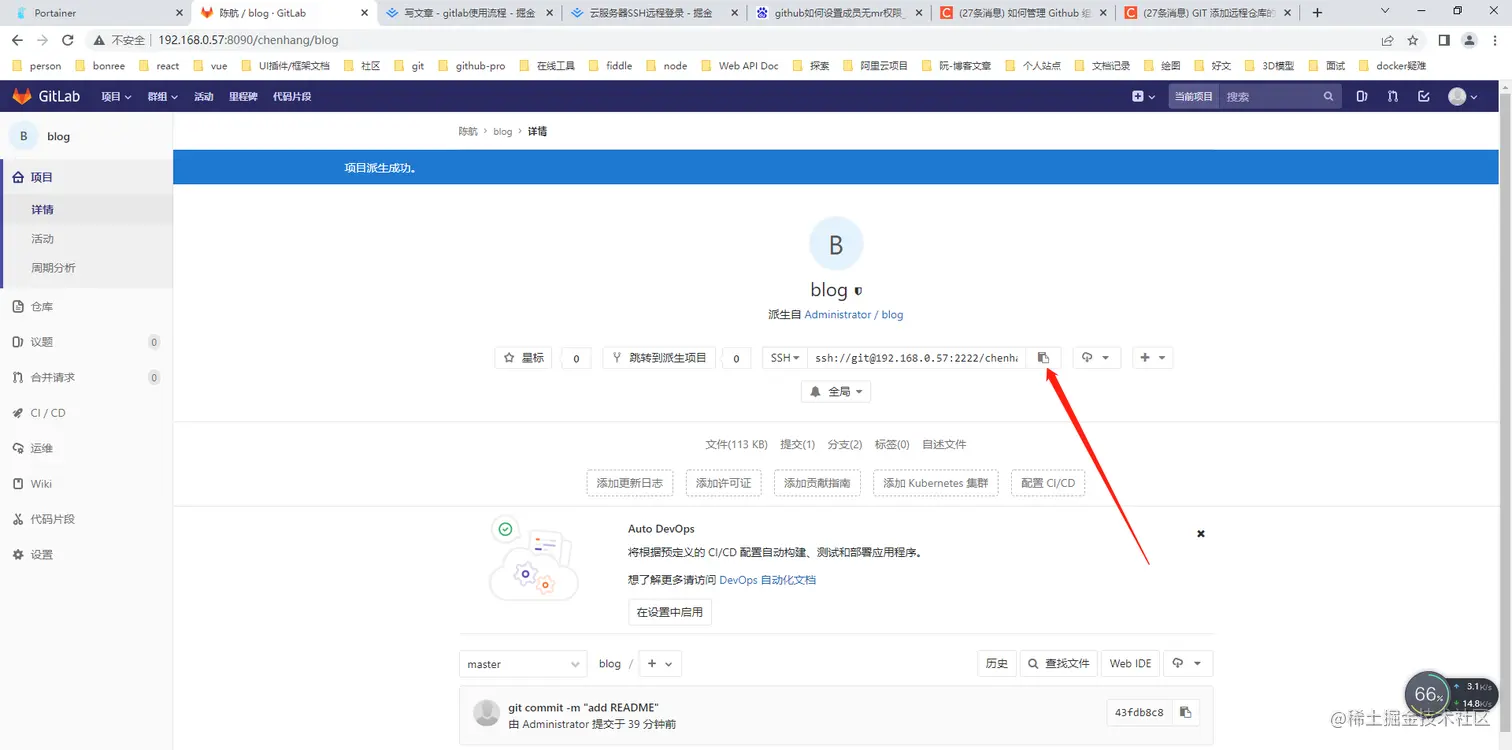
Task: Select 周期分析 in the sidebar
Action: click(53, 268)
